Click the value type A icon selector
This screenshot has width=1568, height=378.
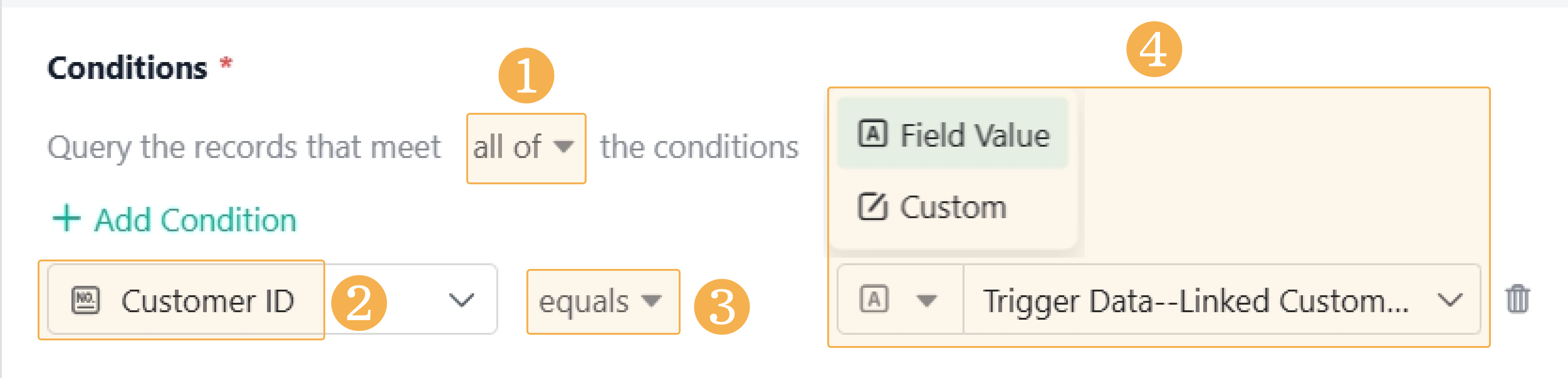[873, 299]
